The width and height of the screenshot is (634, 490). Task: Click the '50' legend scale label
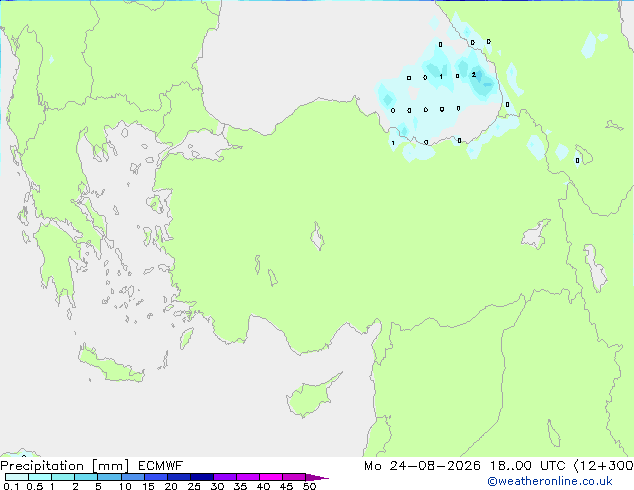pos(309,486)
